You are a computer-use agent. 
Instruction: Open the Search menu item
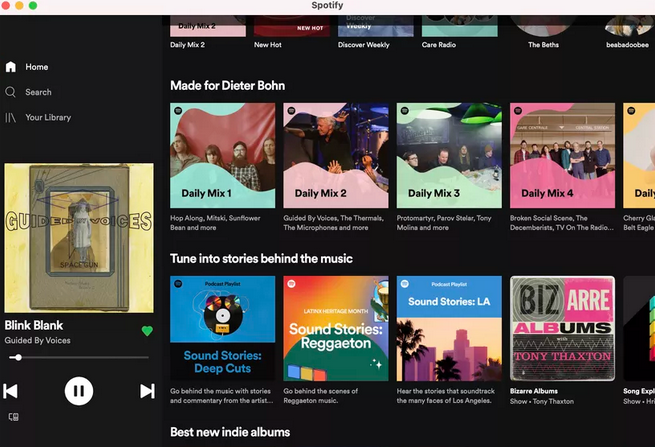[38, 92]
